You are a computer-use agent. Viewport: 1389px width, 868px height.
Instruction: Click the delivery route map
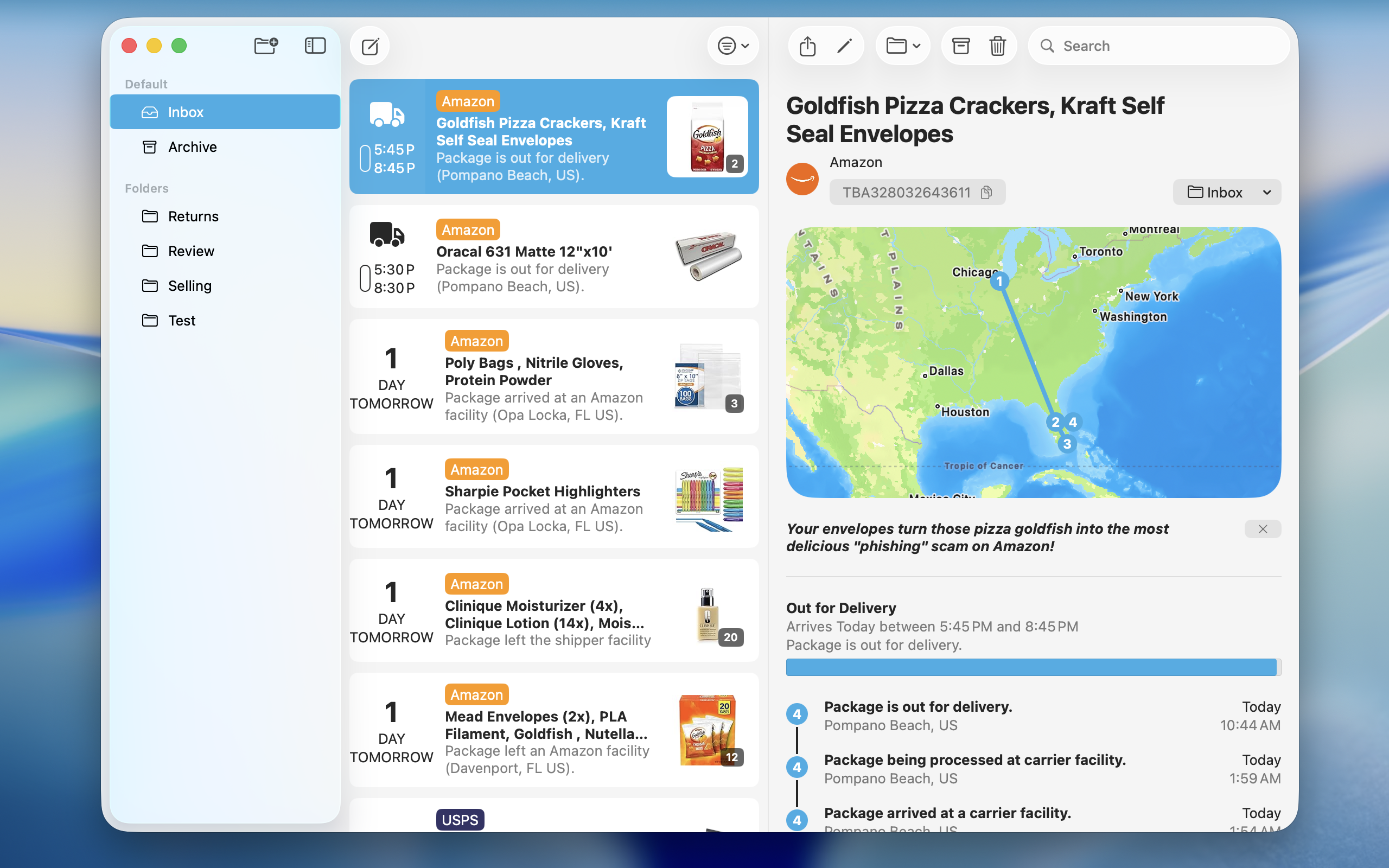pyautogui.click(x=1033, y=362)
